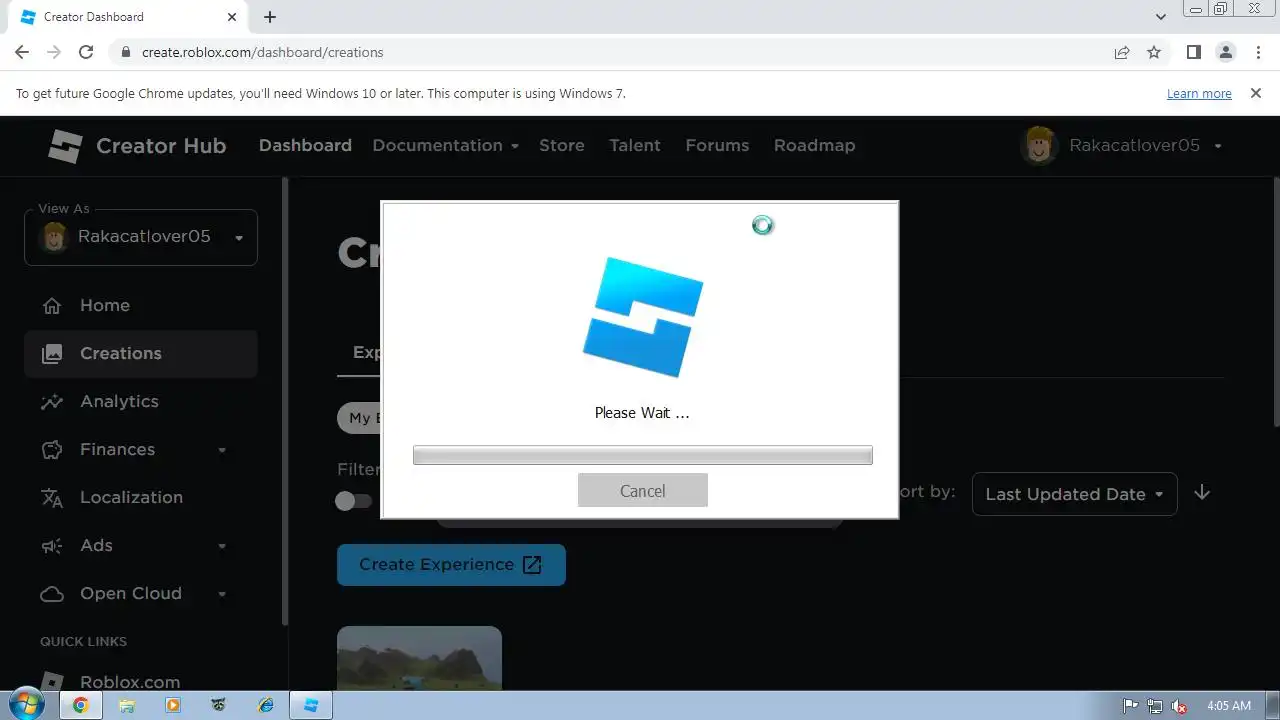Image resolution: width=1280 pixels, height=720 pixels.
Task: Click the Create Experience button
Action: (451, 564)
